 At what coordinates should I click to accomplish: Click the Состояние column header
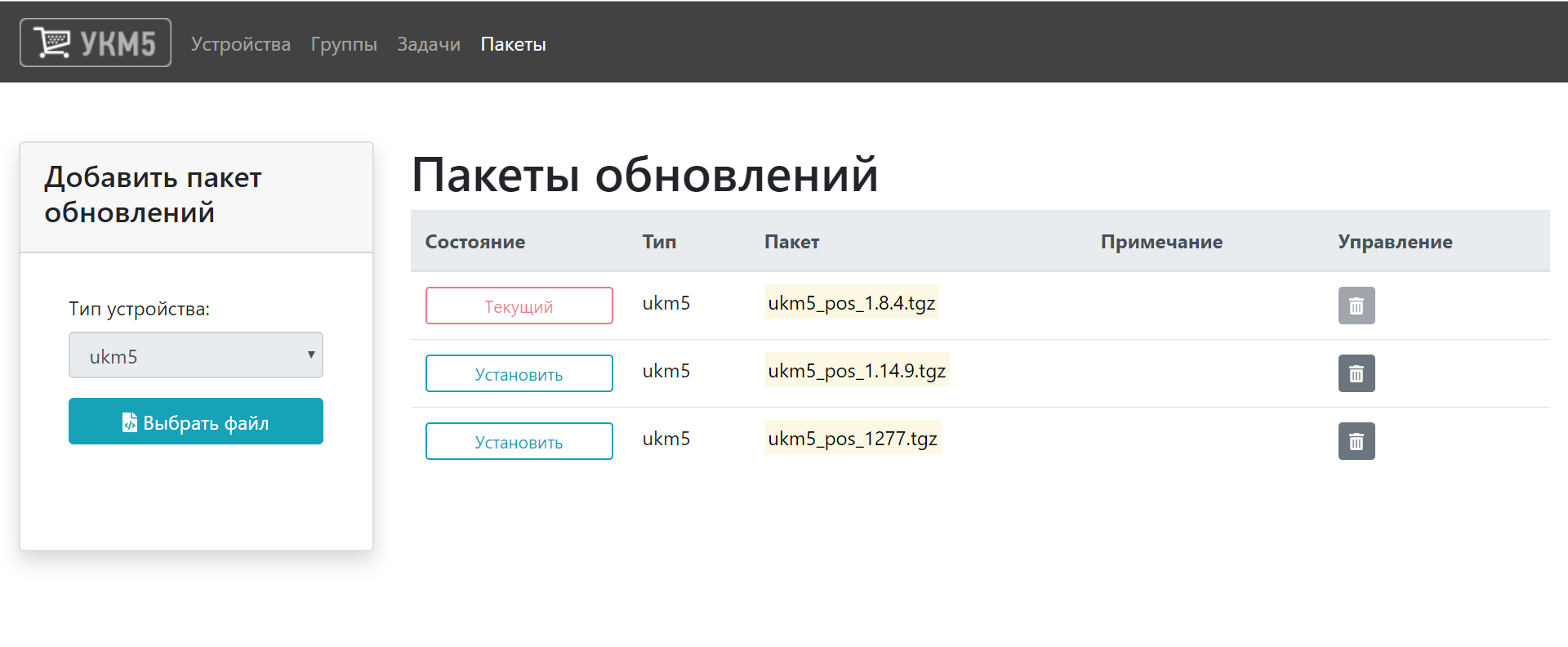point(475,242)
